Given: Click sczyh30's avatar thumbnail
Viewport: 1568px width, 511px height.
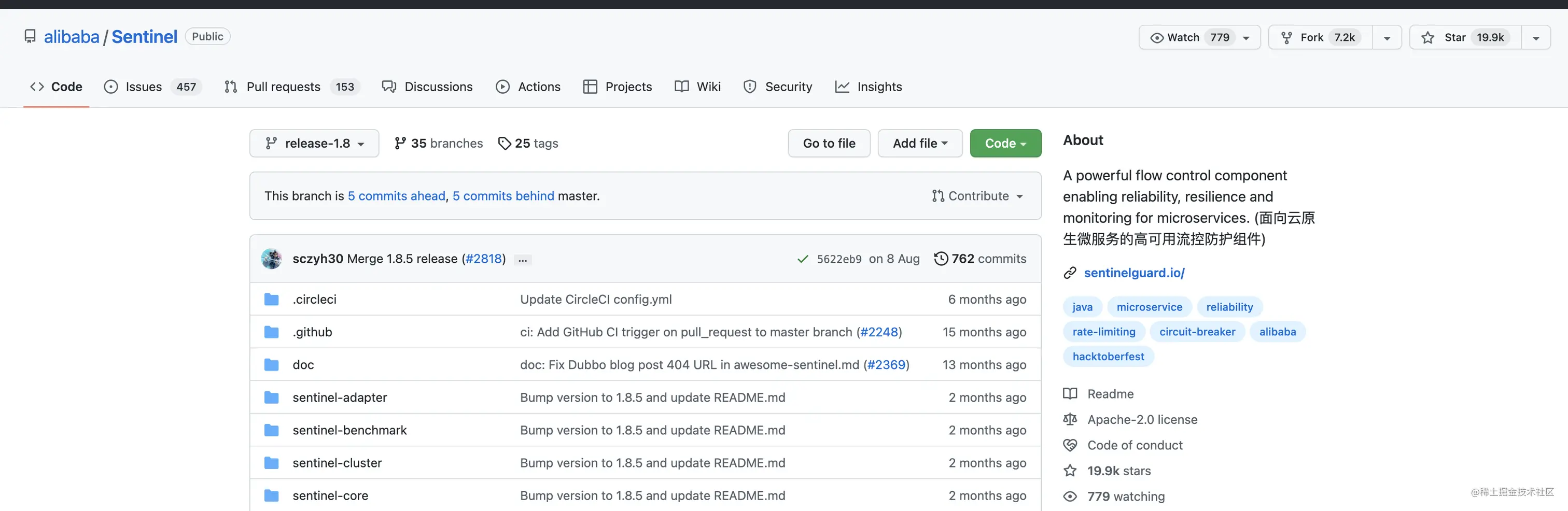Looking at the screenshot, I should click(x=272, y=259).
